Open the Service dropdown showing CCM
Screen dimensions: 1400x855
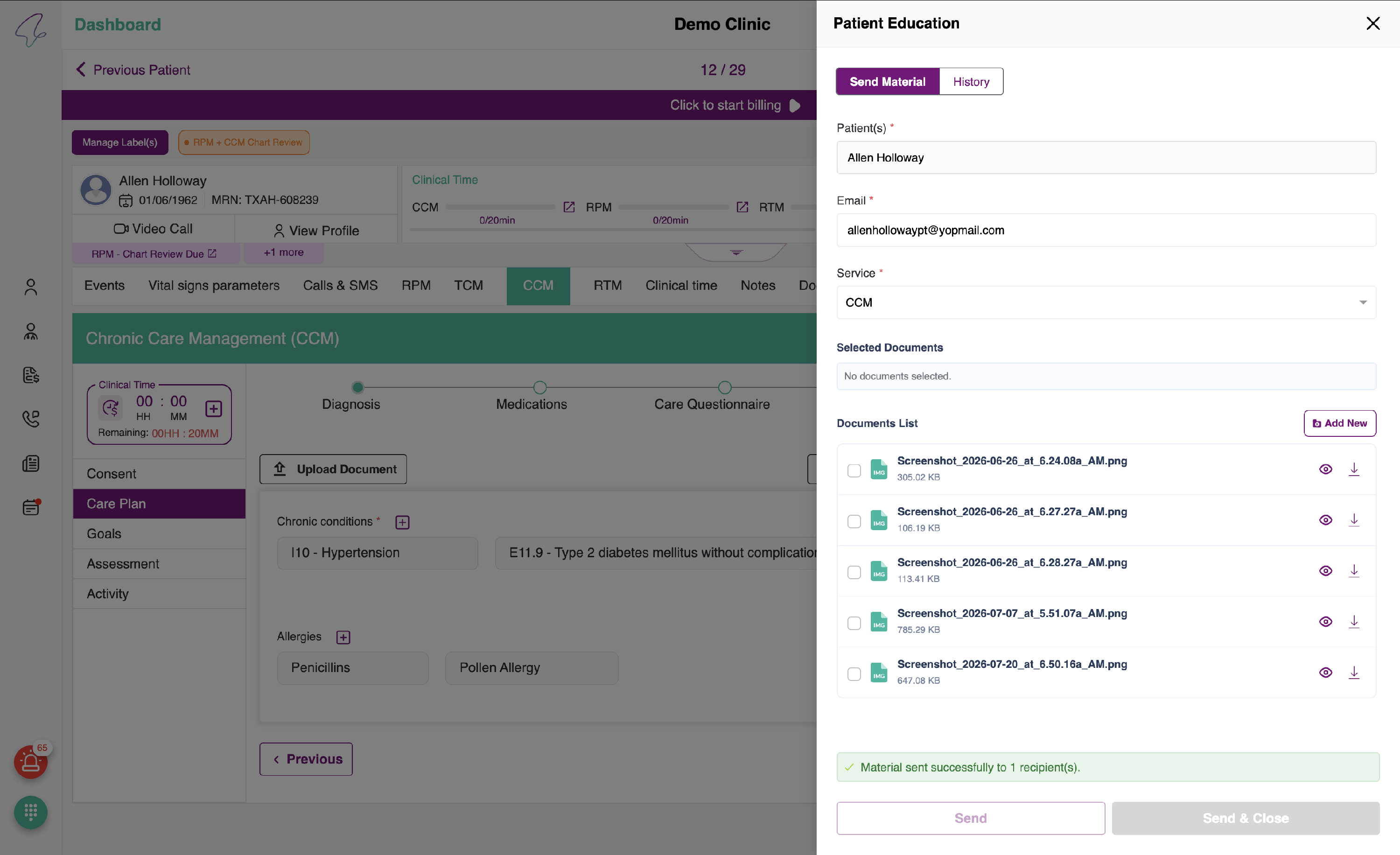1106,302
